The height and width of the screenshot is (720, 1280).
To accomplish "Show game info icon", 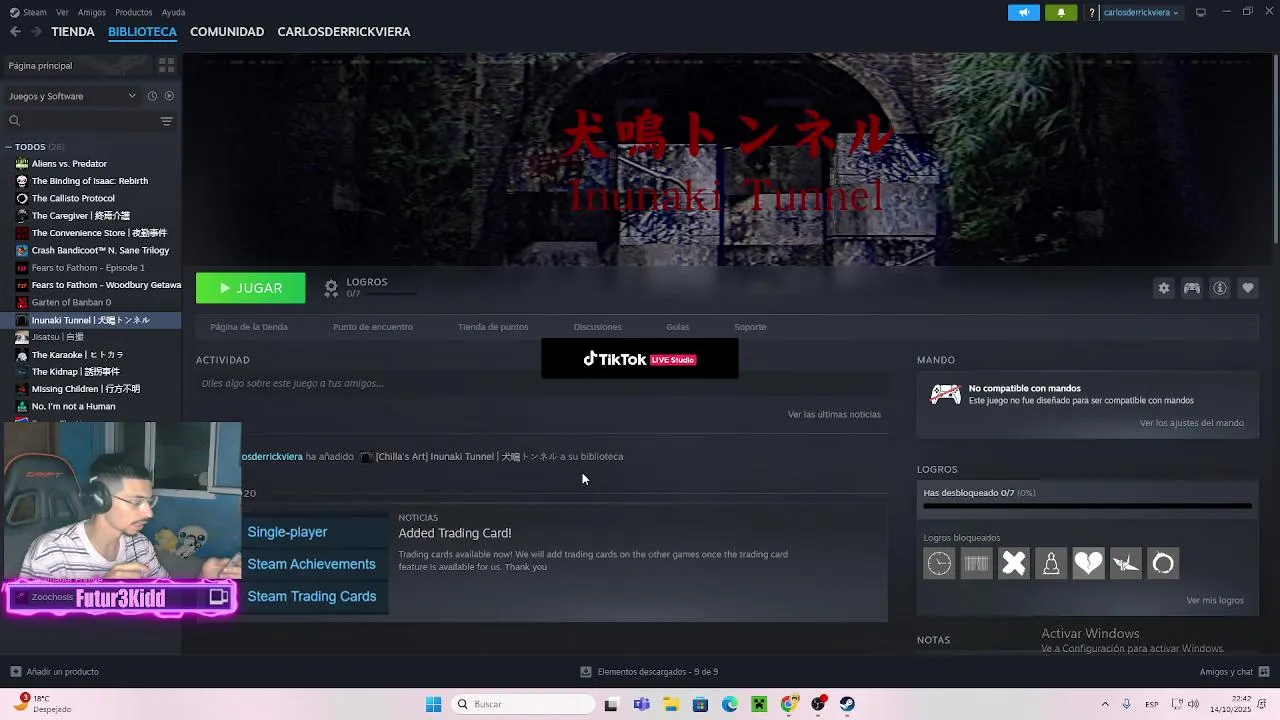I will [x=1220, y=288].
